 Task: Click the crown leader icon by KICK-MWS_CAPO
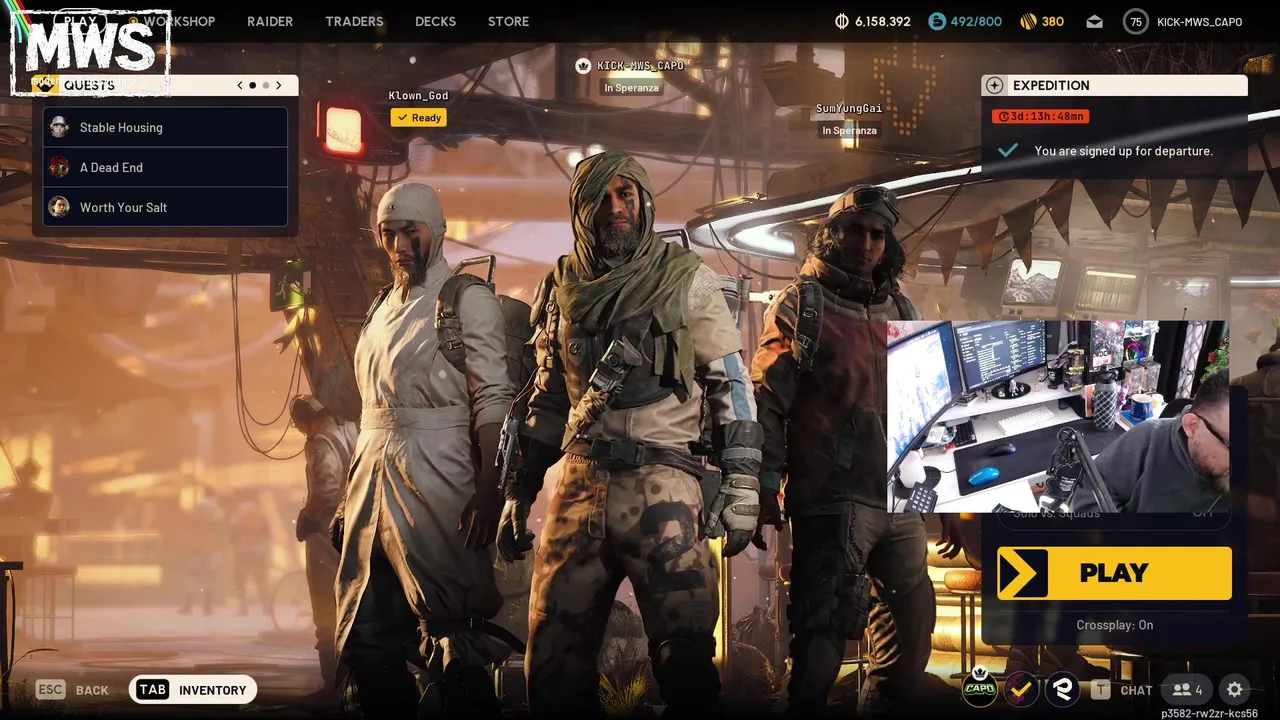click(x=583, y=66)
